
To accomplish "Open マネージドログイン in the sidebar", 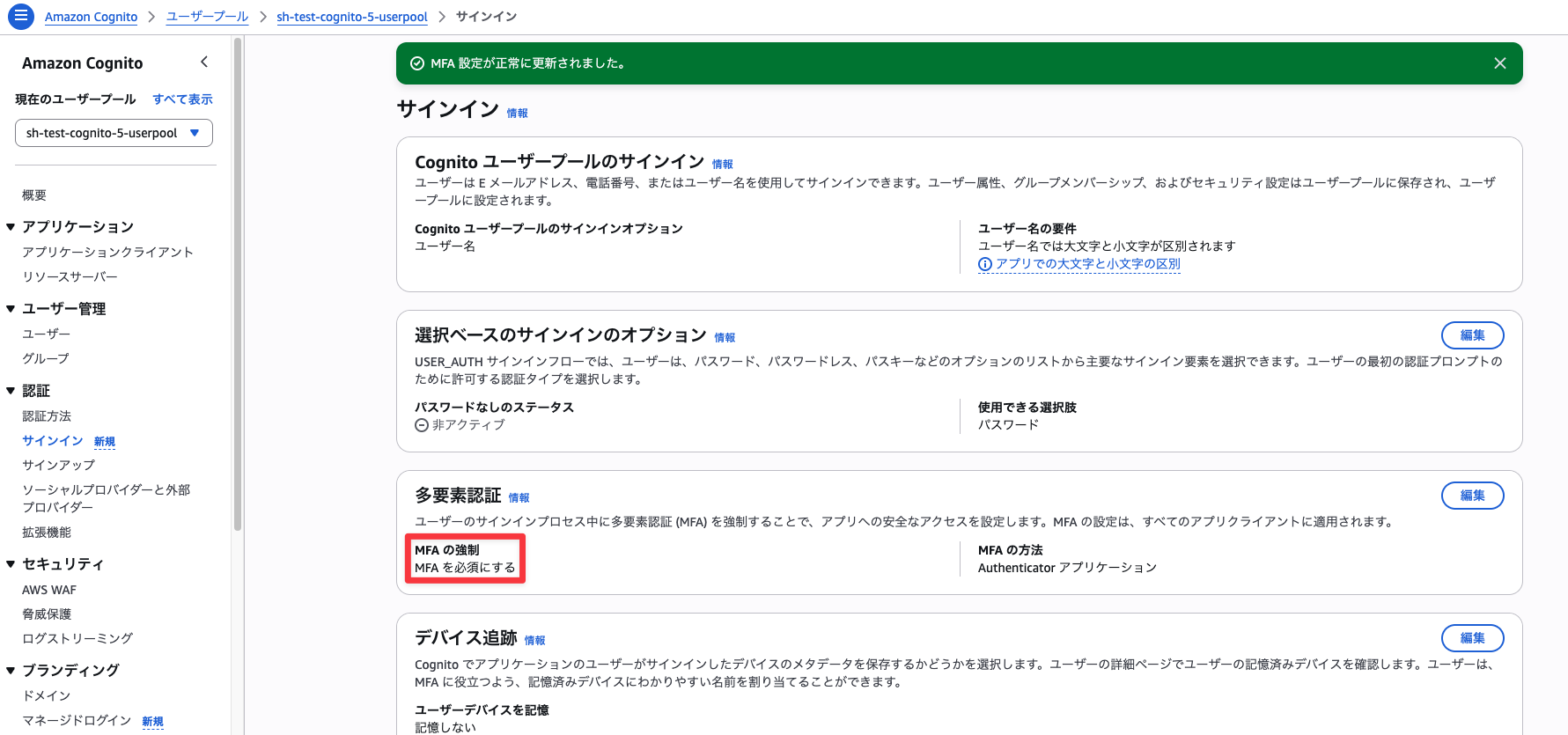I will (77, 721).
